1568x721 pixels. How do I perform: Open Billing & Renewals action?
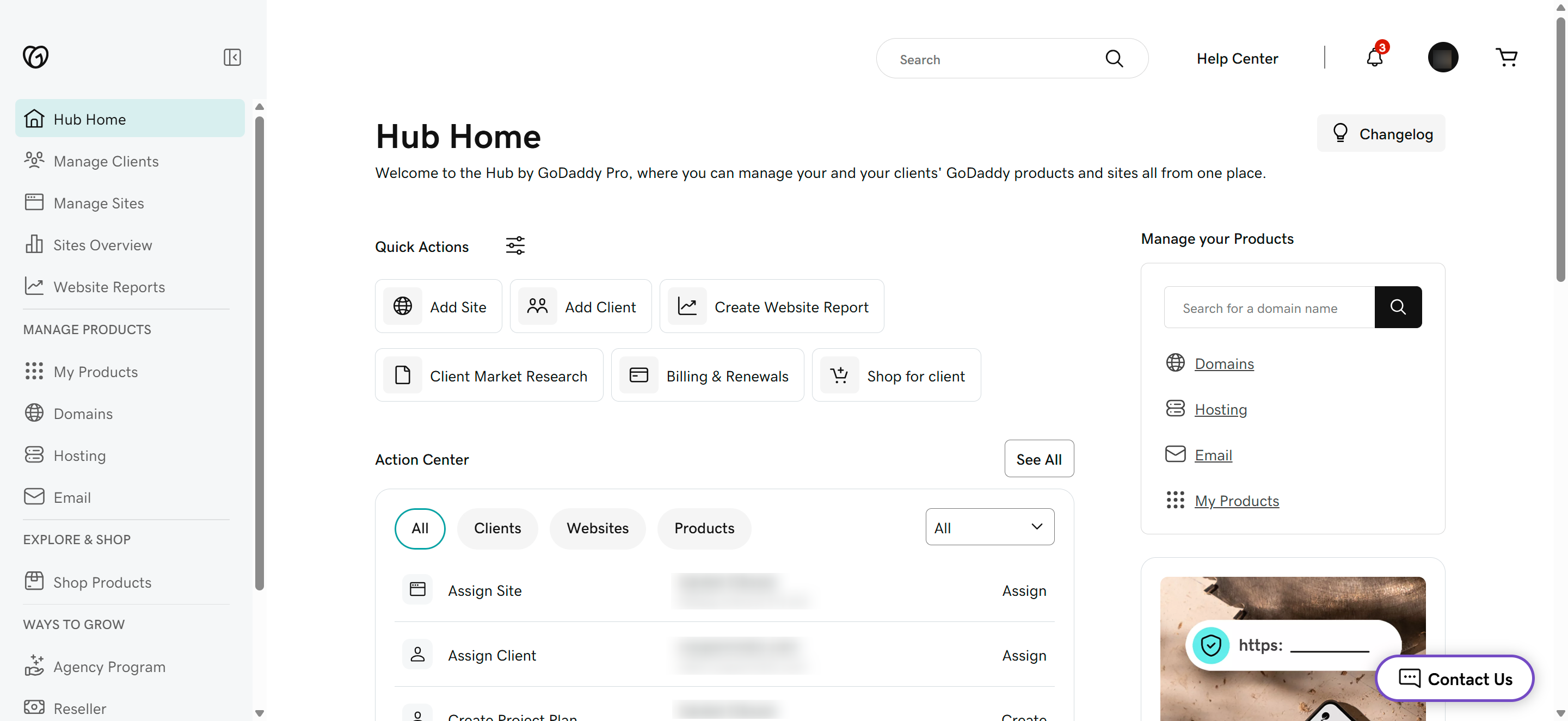click(708, 375)
